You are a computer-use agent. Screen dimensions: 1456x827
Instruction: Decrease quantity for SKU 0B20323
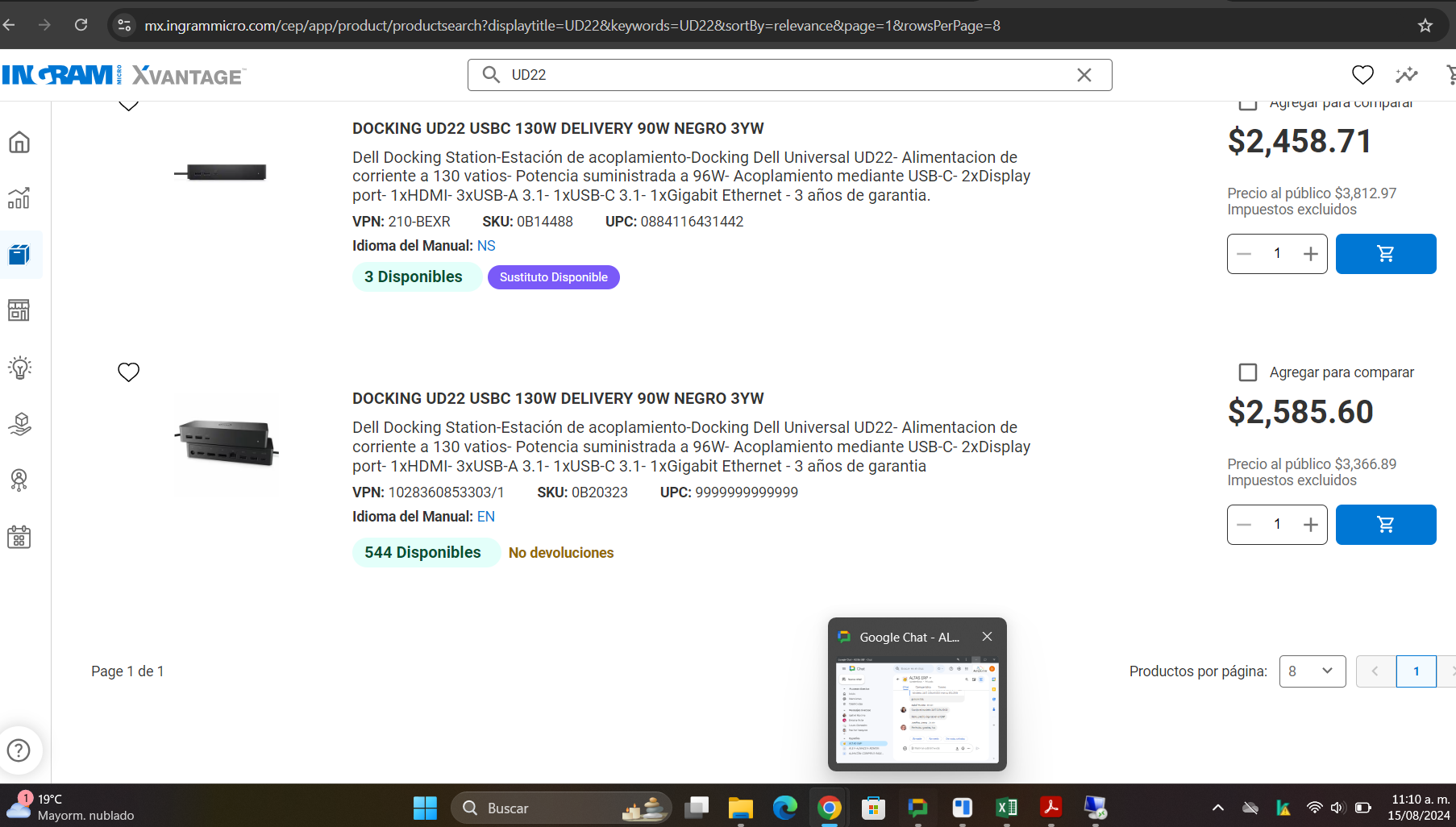pyautogui.click(x=1244, y=525)
